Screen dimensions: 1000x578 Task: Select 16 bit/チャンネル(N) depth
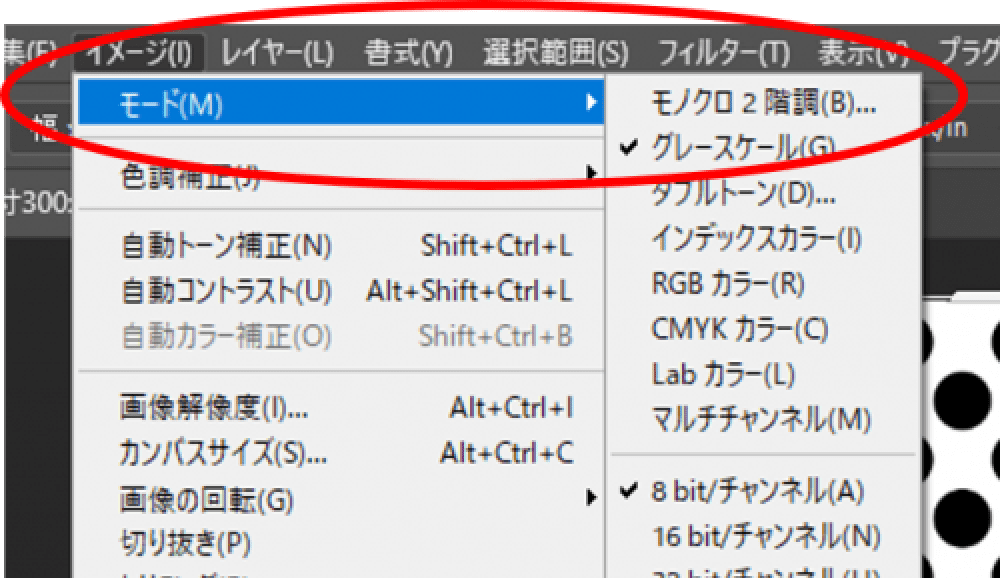[763, 536]
